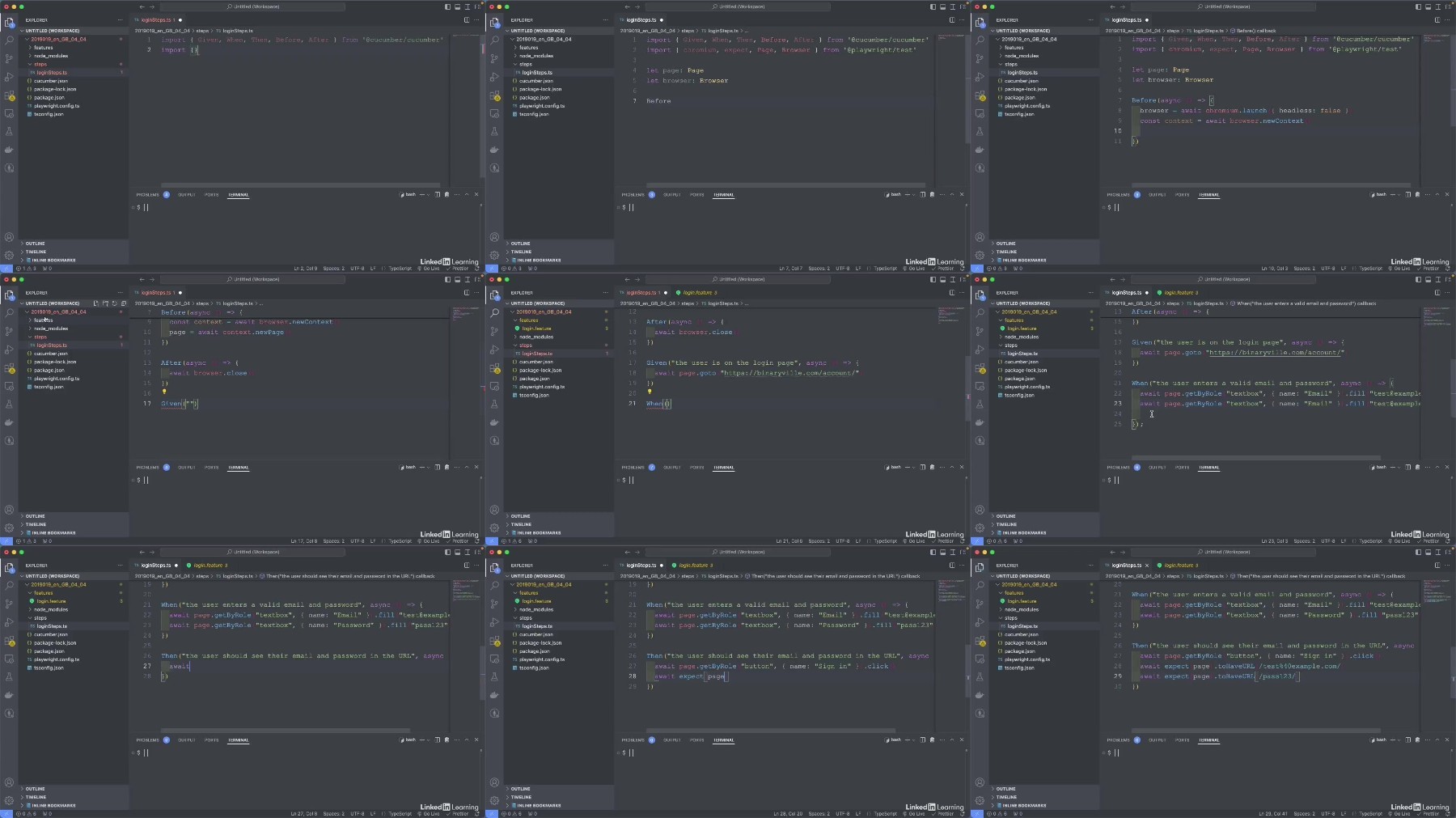Toggle primary sidebar in center window
1456x818 pixels.
[933, 279]
